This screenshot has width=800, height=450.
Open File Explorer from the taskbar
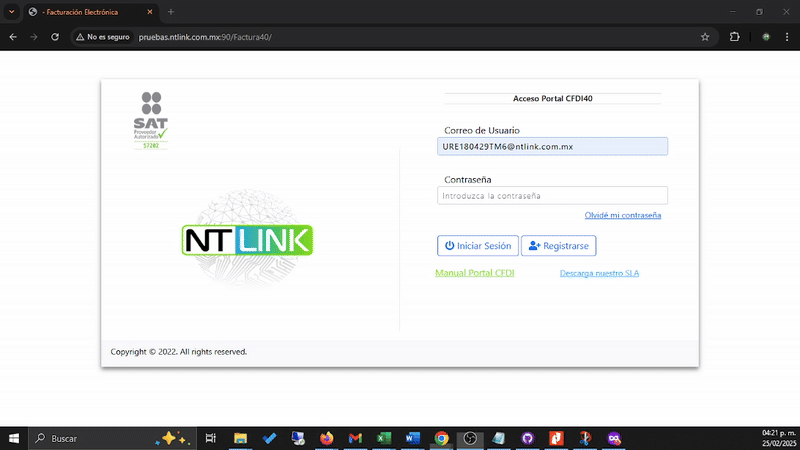[240, 438]
